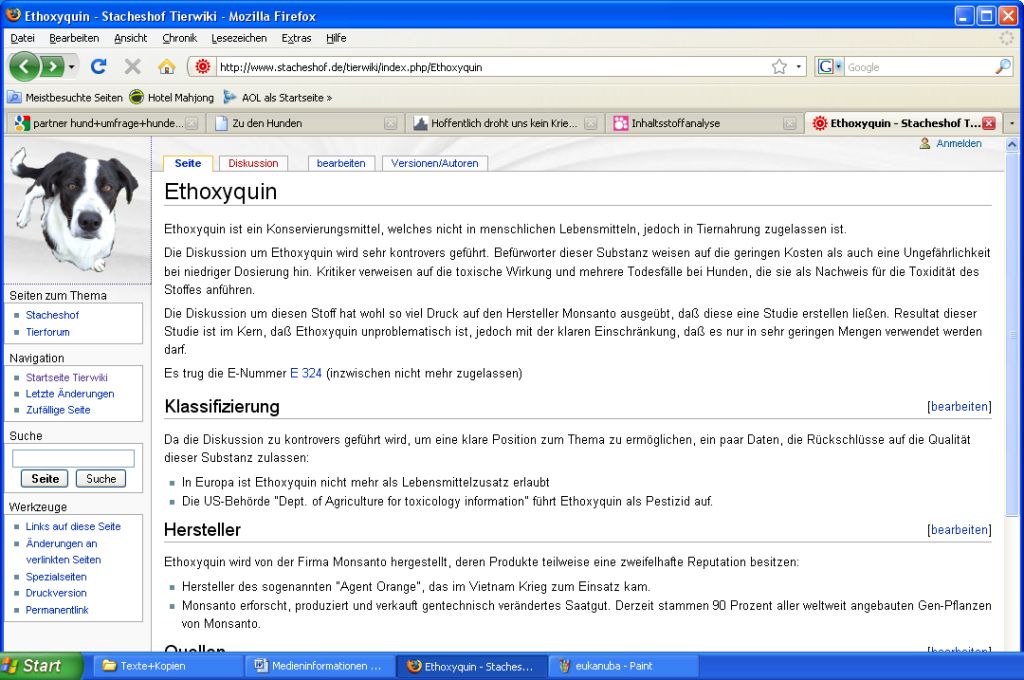Switch to Medieninformationen taskbar window
The width and height of the screenshot is (1024, 680).
[x=321, y=666]
